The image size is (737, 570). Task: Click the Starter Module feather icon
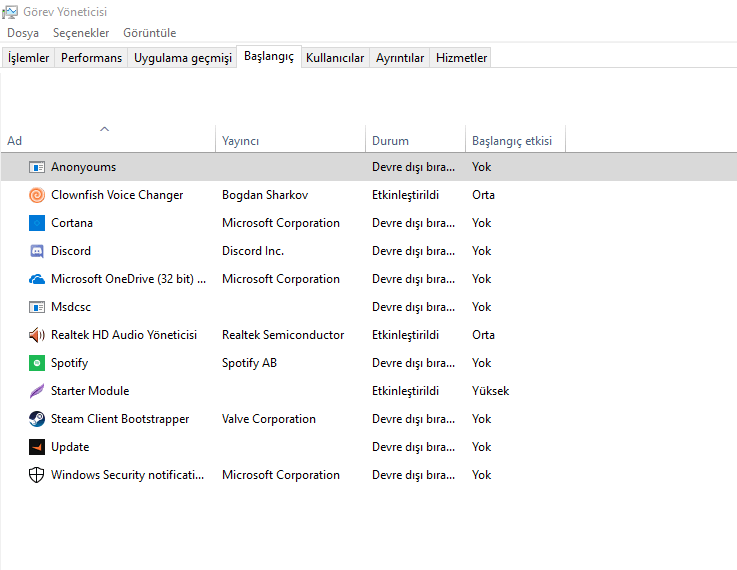(x=37, y=391)
